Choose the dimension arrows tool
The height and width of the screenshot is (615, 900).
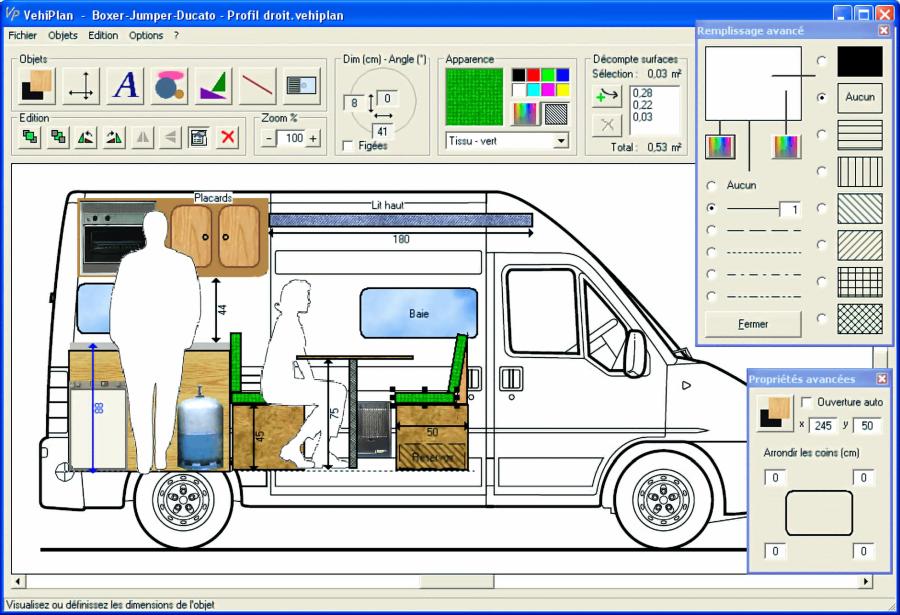pyautogui.click(x=81, y=86)
